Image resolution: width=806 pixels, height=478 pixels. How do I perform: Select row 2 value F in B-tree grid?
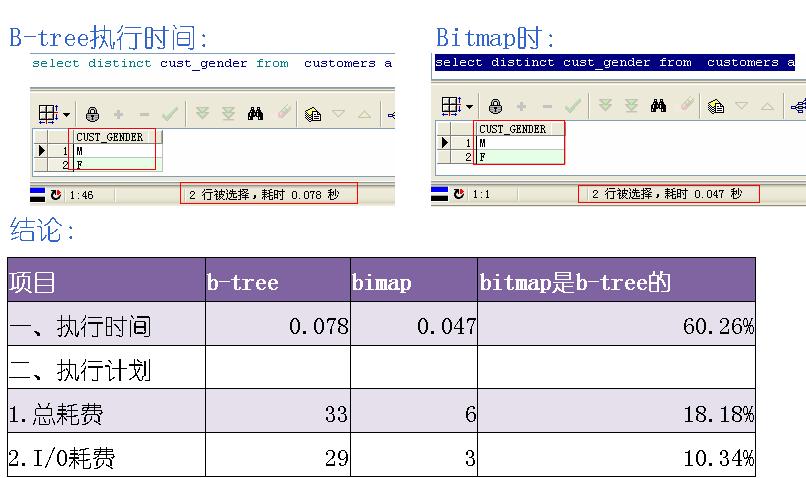click(x=116, y=164)
